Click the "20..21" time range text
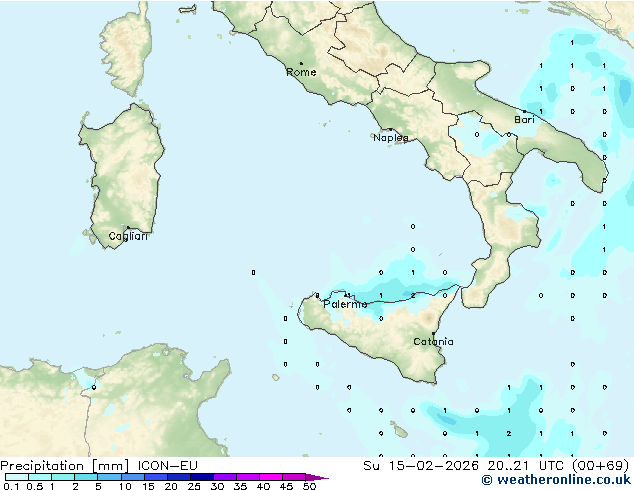Screen dimensions: 634x490 pos(508,466)
